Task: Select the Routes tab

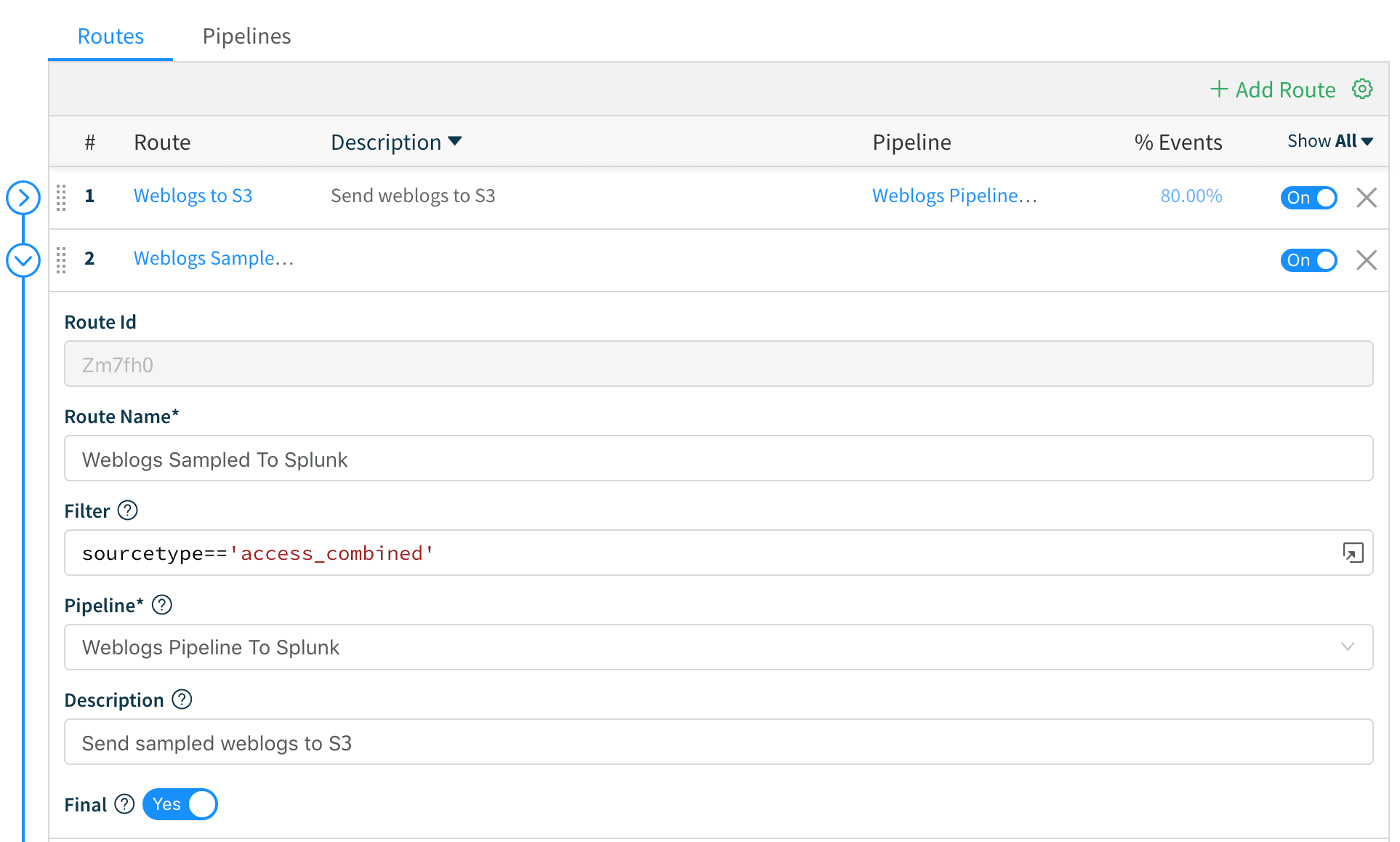Action: [110, 36]
